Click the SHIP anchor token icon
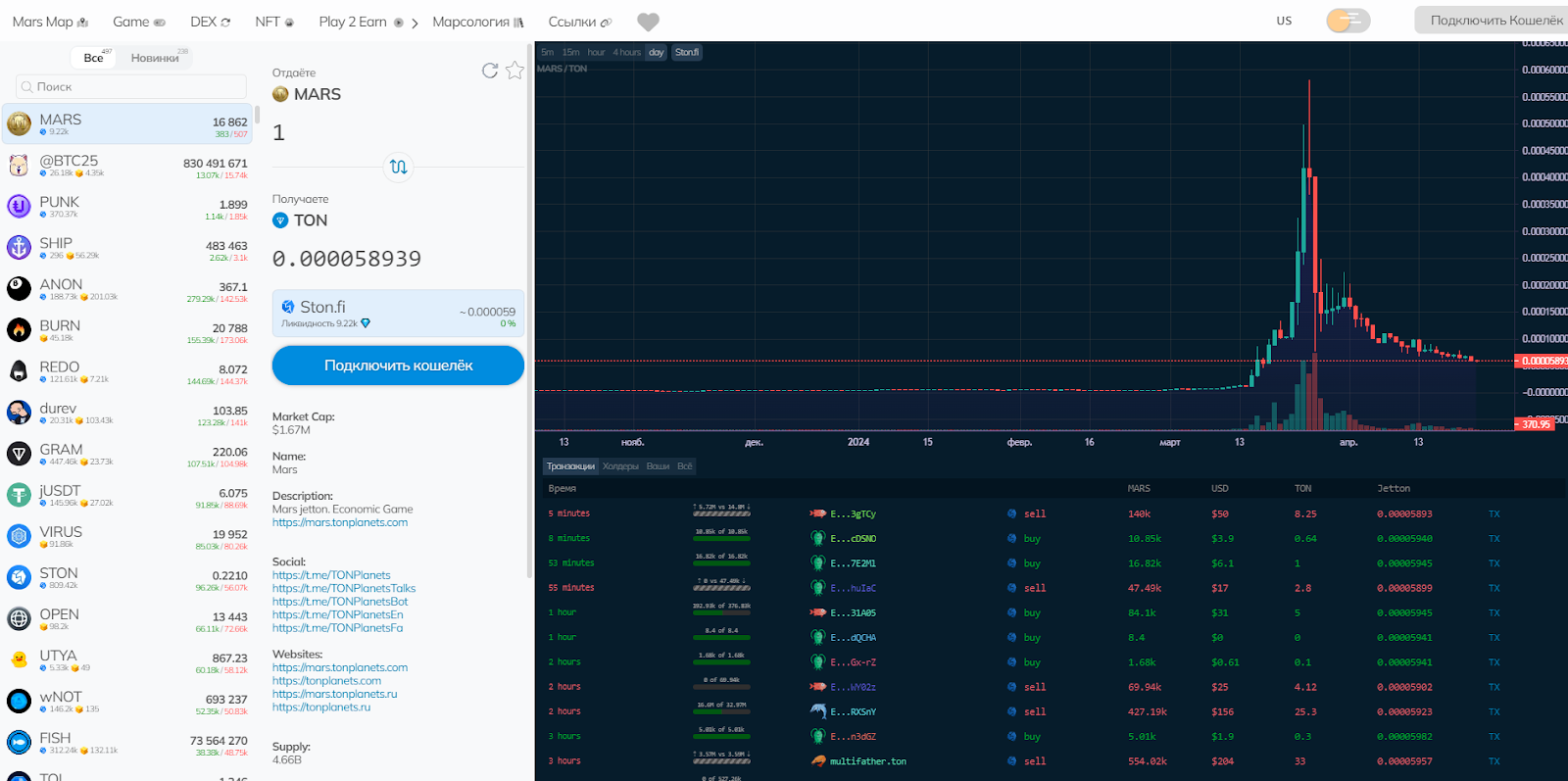Screen dimensions: 1568x781 [20, 247]
